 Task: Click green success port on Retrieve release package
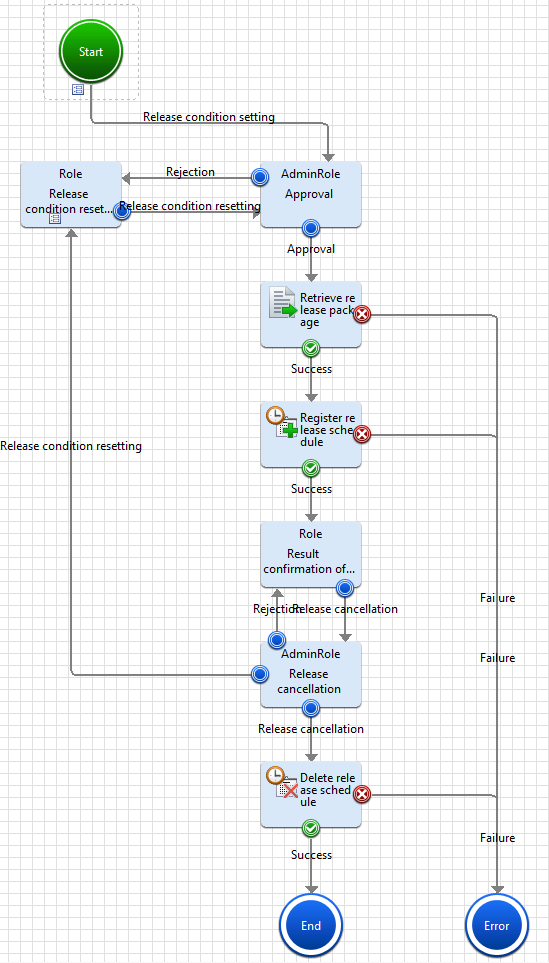click(x=311, y=349)
